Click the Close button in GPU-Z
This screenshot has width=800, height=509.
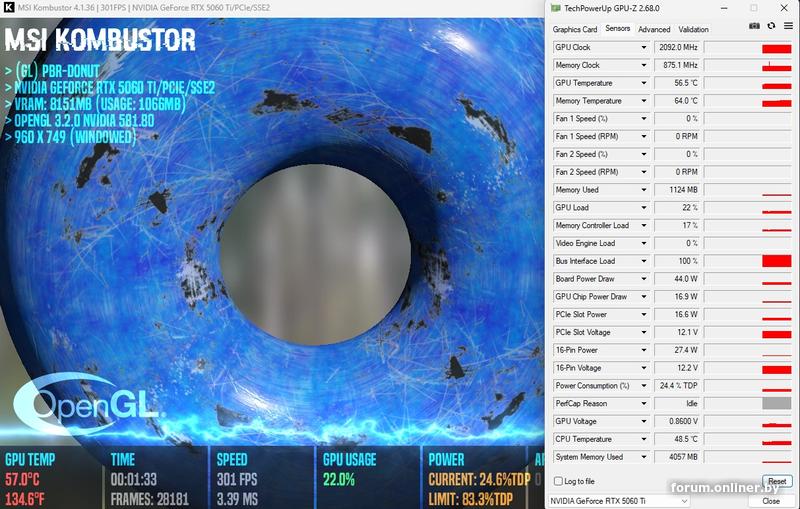[x=771, y=501]
